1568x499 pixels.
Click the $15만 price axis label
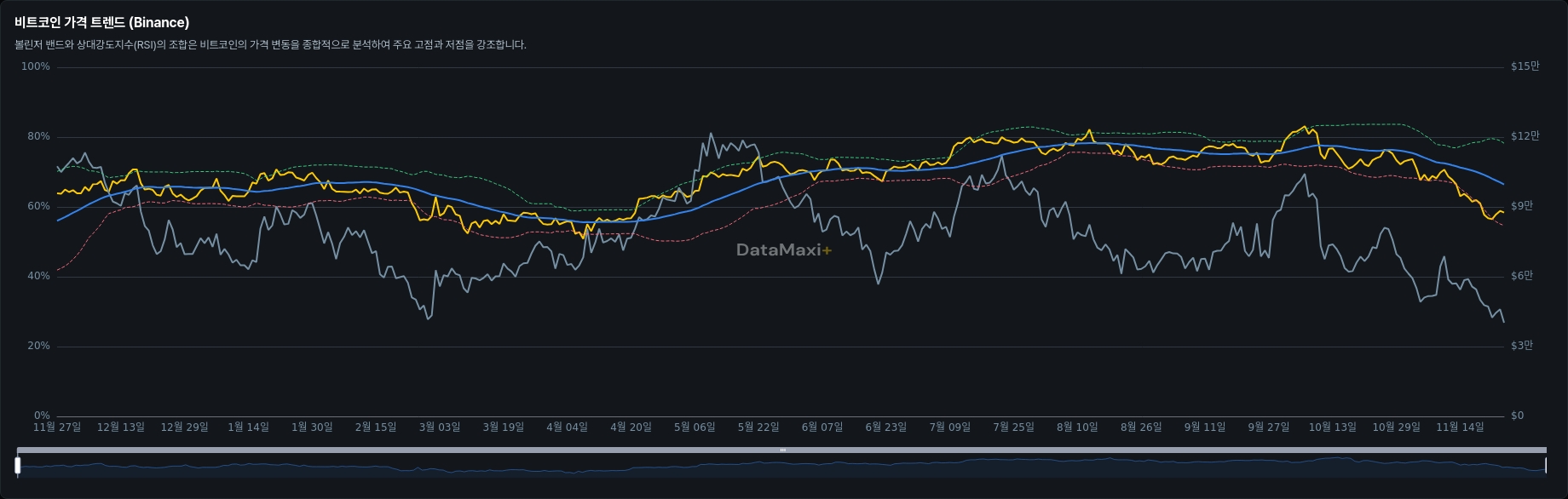pos(1525,66)
